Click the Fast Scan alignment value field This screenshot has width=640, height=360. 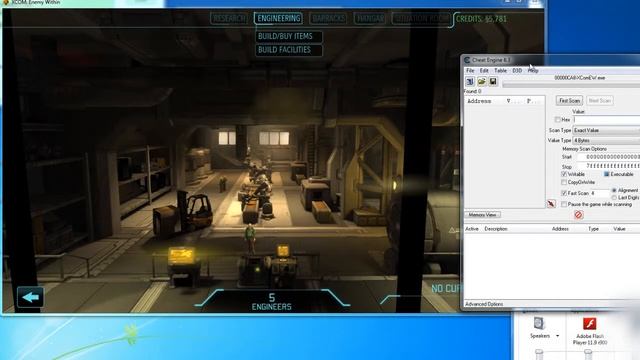click(599, 193)
